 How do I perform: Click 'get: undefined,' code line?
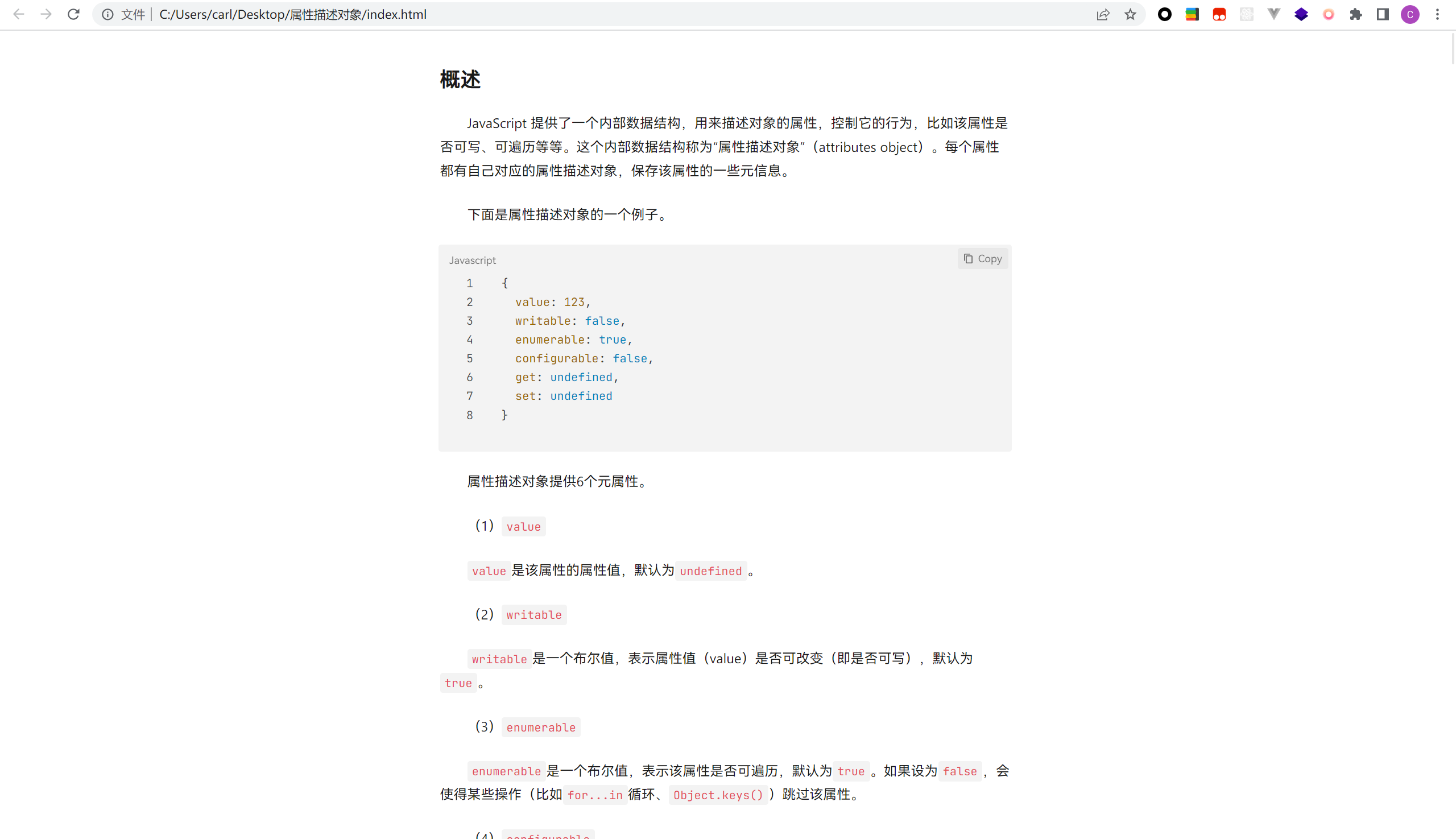click(566, 378)
